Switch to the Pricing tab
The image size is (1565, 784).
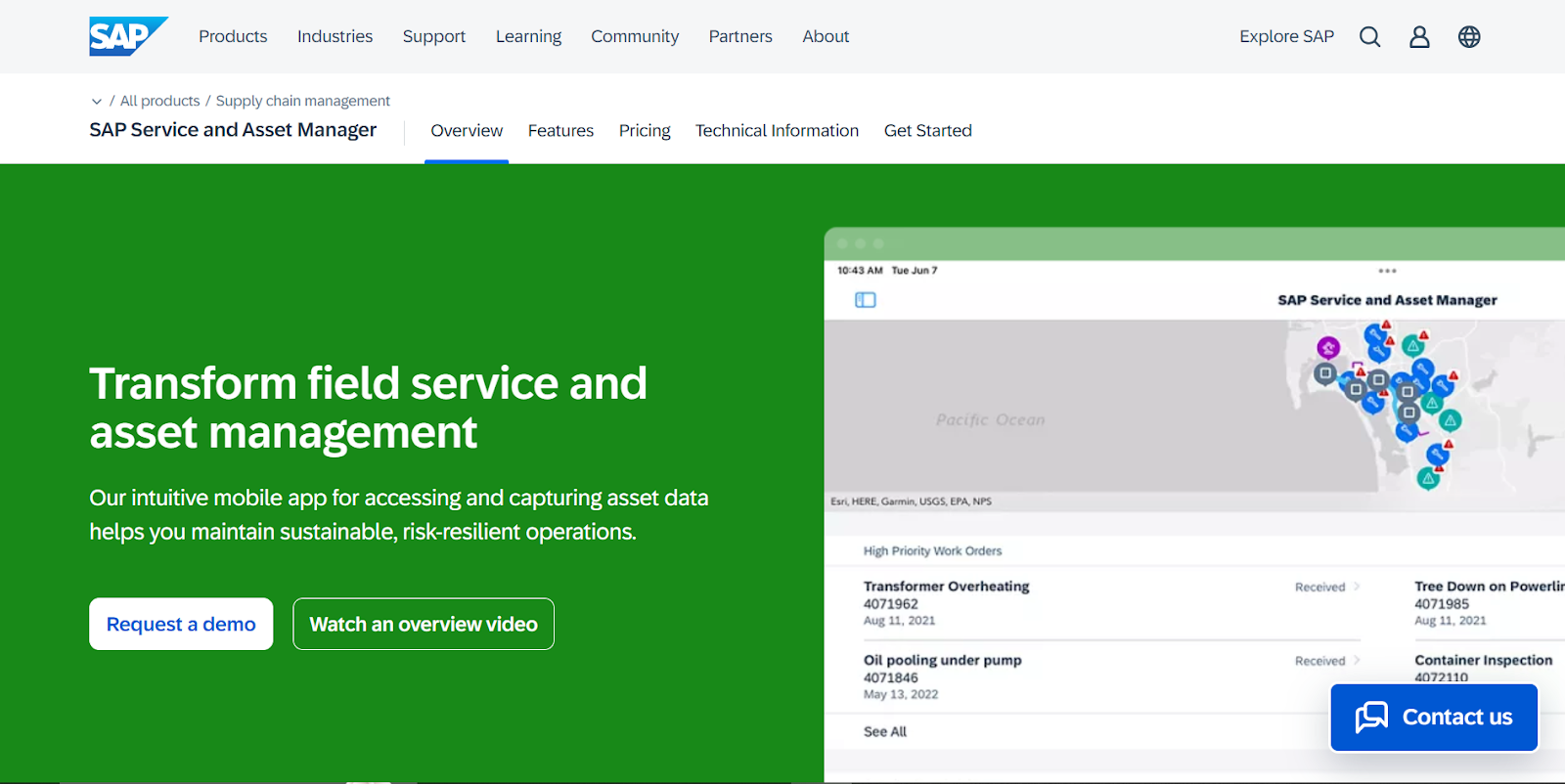tap(645, 131)
